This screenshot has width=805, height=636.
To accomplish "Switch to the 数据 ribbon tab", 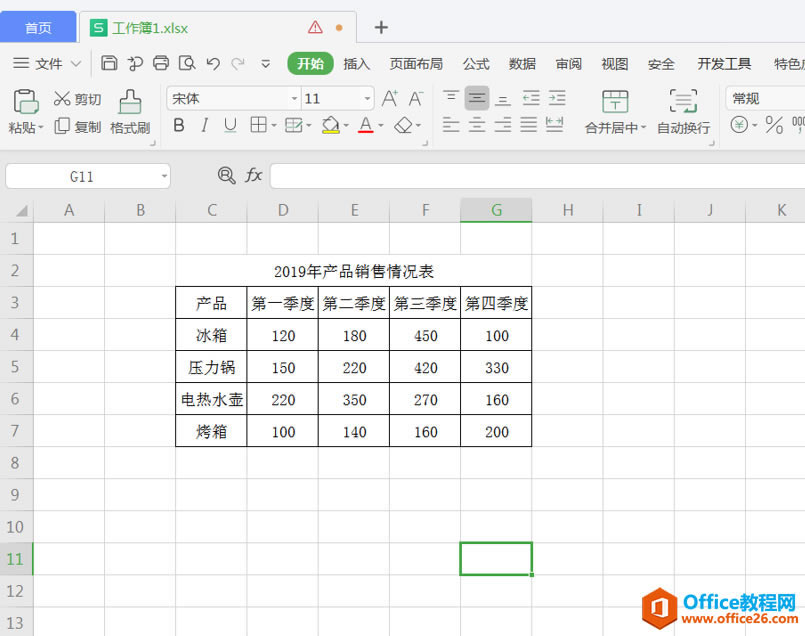I will tap(522, 64).
